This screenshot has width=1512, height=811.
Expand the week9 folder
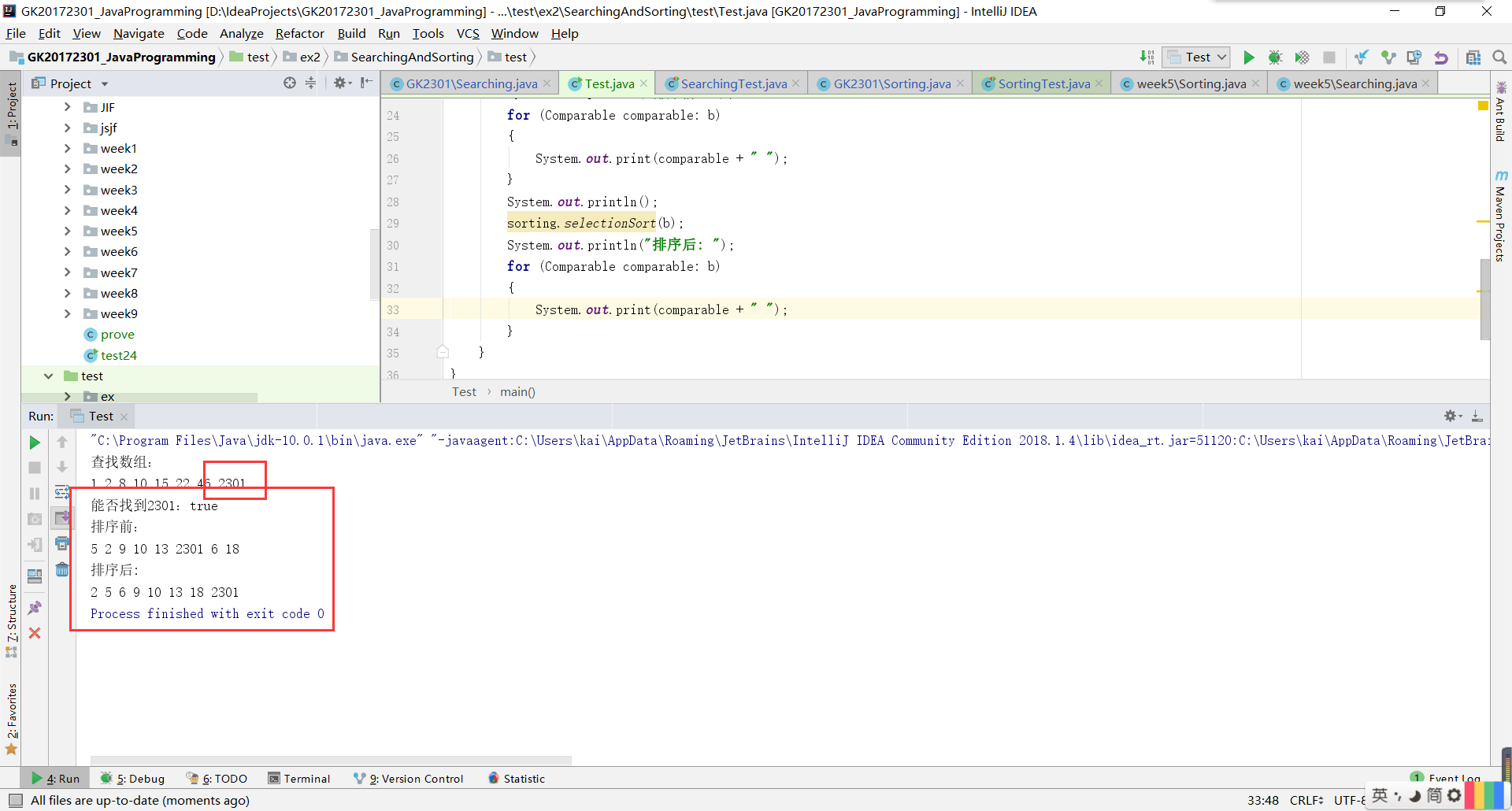68,313
